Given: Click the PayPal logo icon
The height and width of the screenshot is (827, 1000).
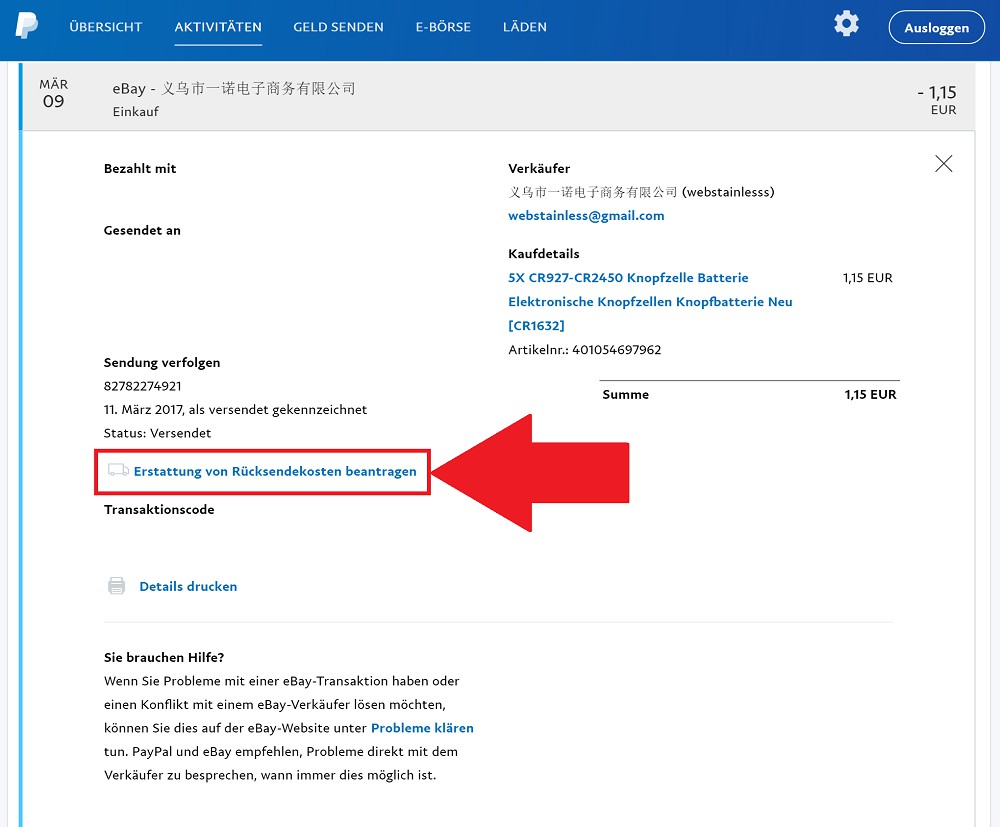Looking at the screenshot, I should (x=27, y=26).
